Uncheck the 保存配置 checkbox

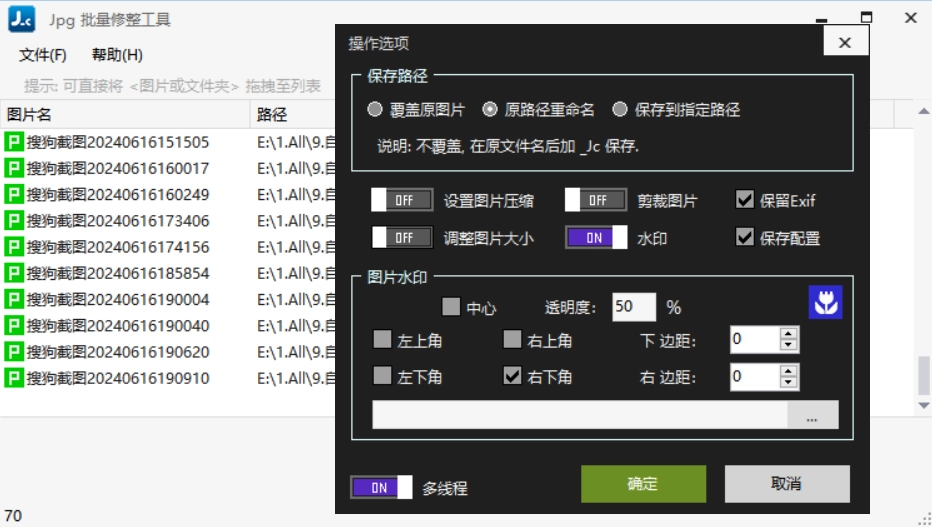click(745, 237)
